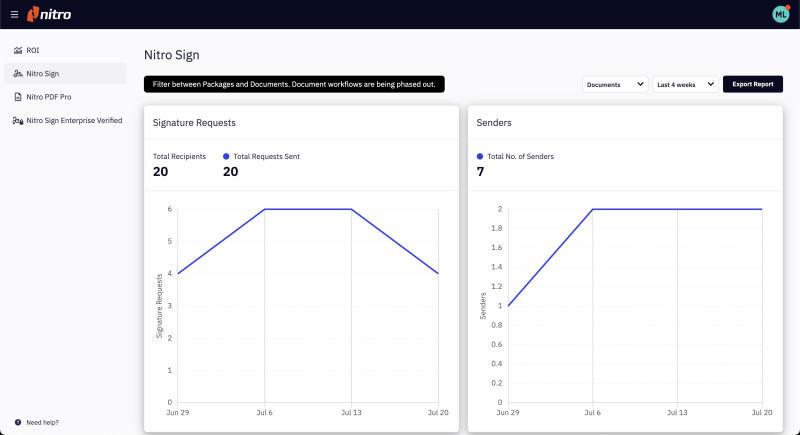Click the Nitro logo
The width and height of the screenshot is (800, 435).
49,14
